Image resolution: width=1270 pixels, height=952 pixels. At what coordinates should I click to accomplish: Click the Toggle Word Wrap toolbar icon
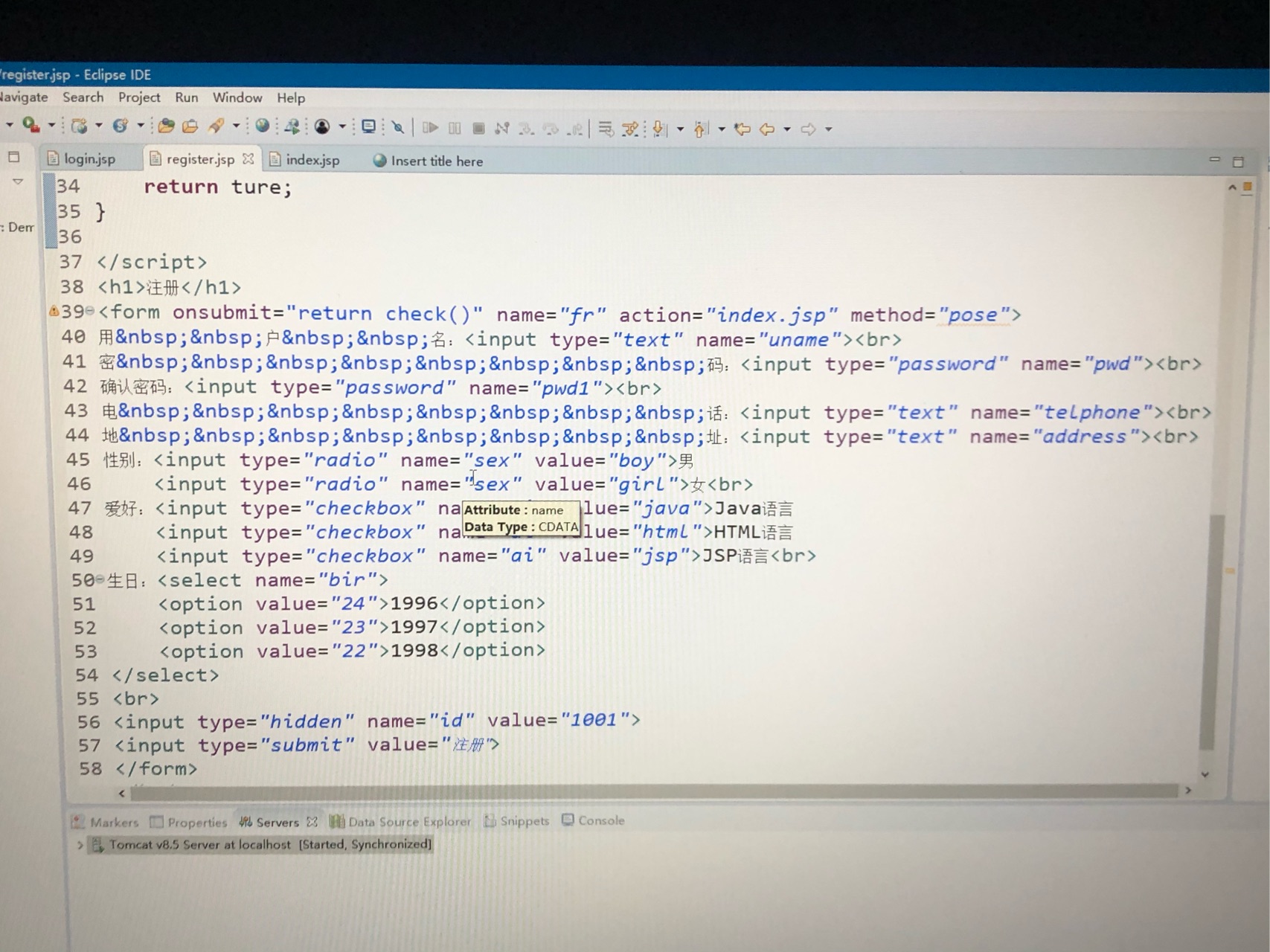coord(606,129)
